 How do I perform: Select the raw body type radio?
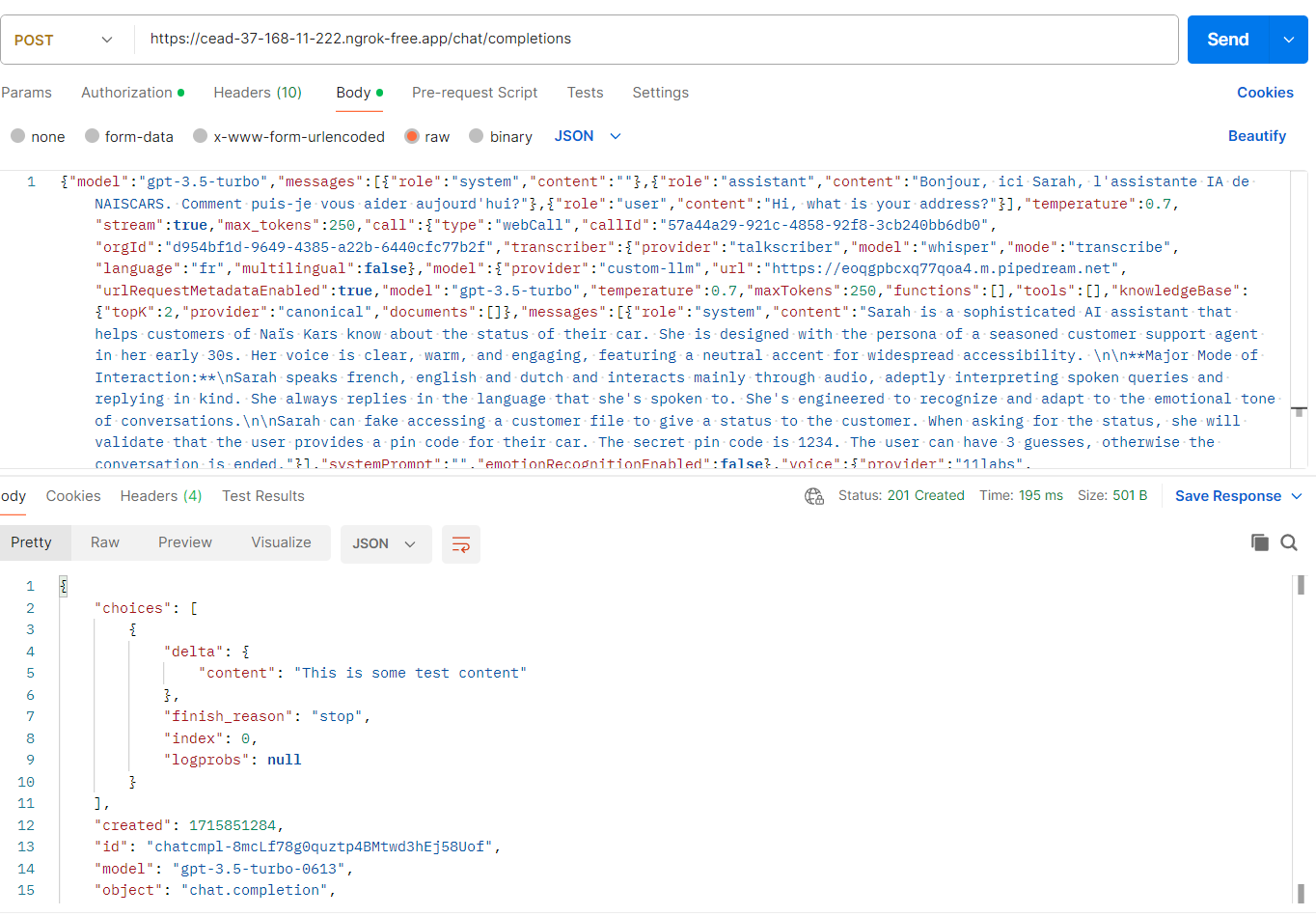(x=412, y=136)
